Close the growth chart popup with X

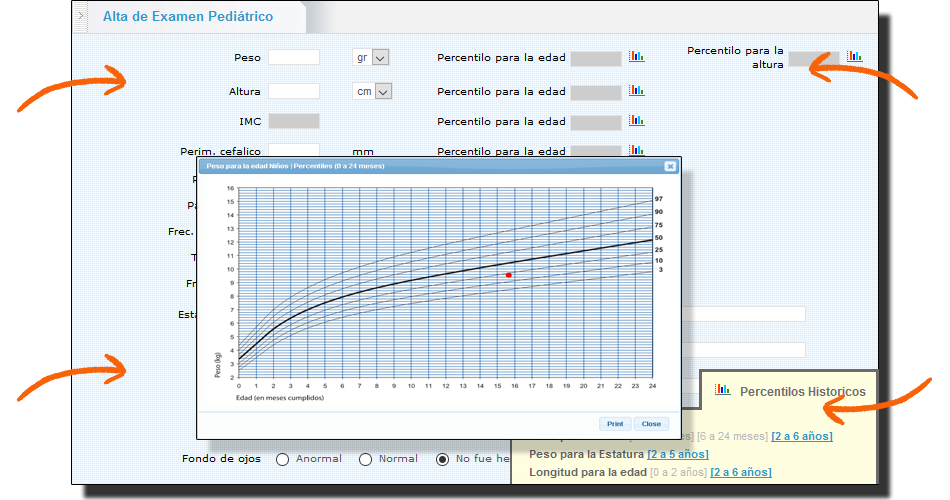pyautogui.click(x=670, y=166)
